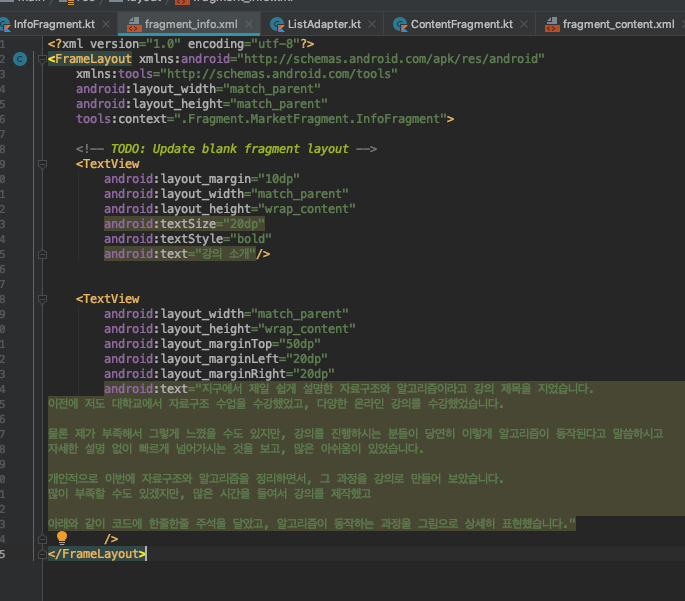Click the TODO: Update blank fragment layout comment
This screenshot has width=685, height=601.
tap(226, 149)
